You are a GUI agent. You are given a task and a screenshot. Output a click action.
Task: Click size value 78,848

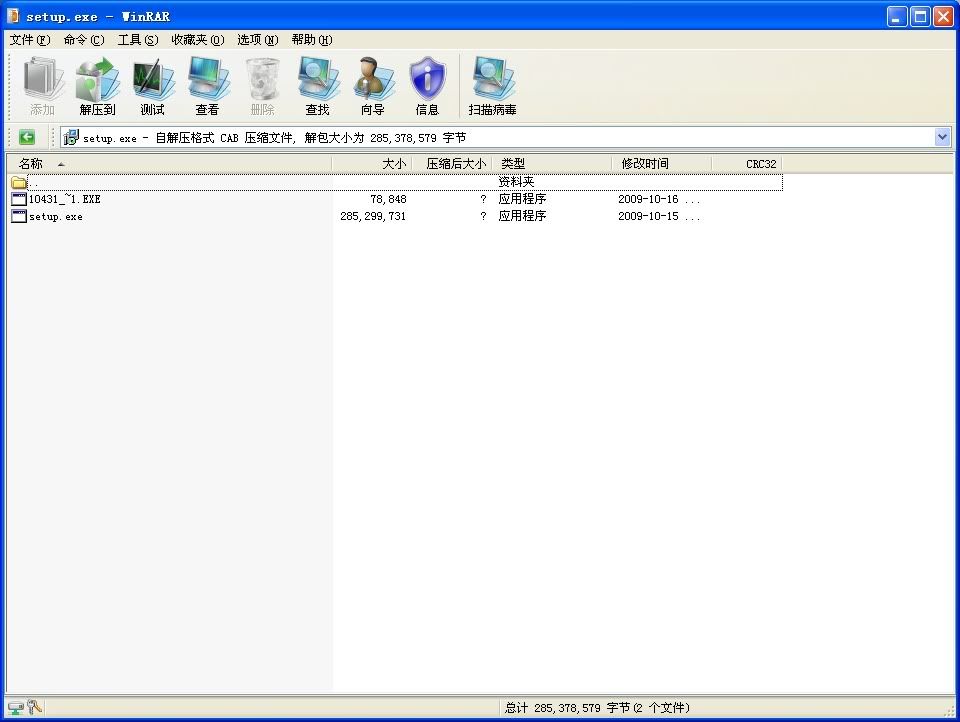coord(388,199)
